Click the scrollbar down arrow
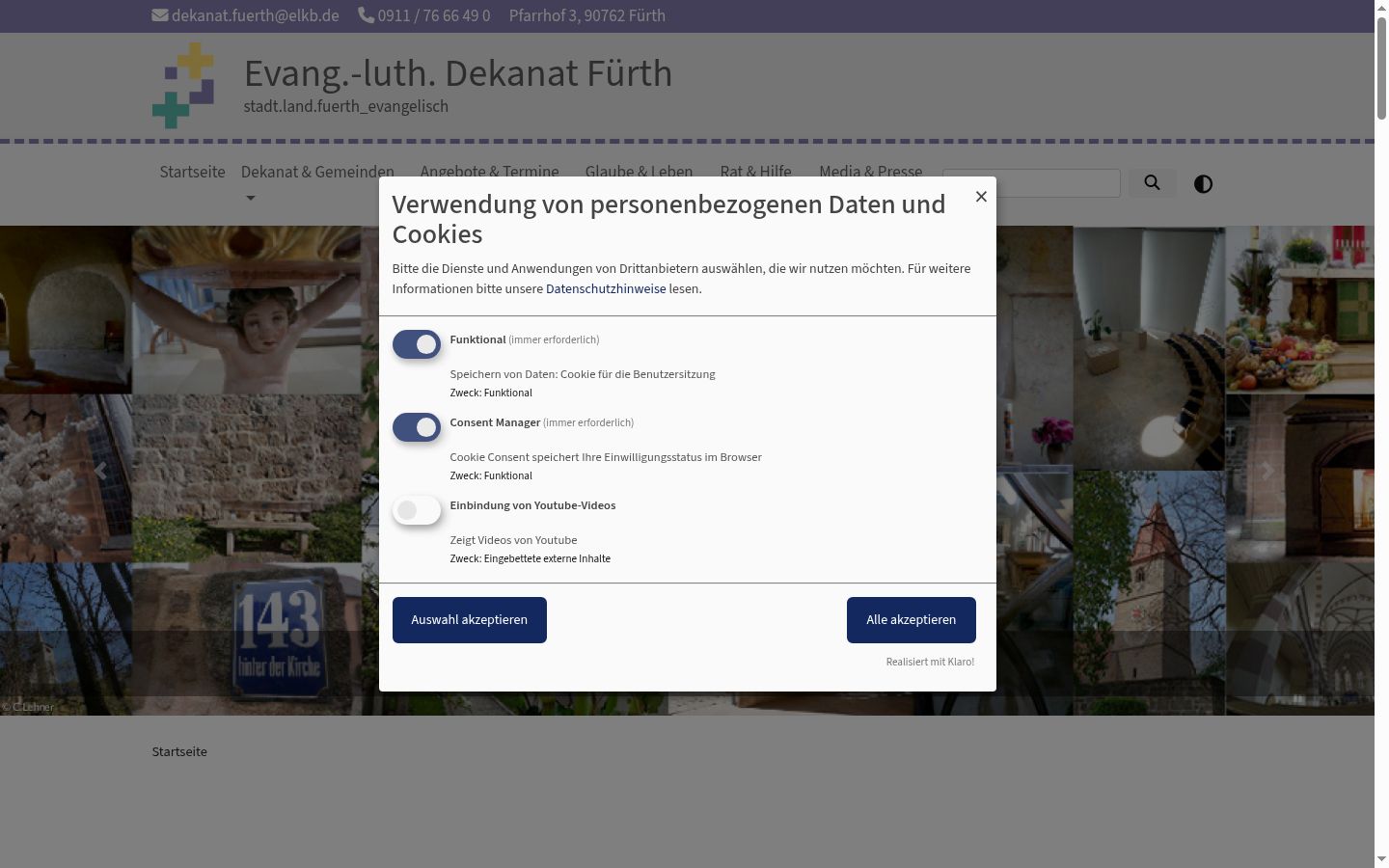Viewport: 1389px width, 868px height. pyautogui.click(x=1381, y=859)
